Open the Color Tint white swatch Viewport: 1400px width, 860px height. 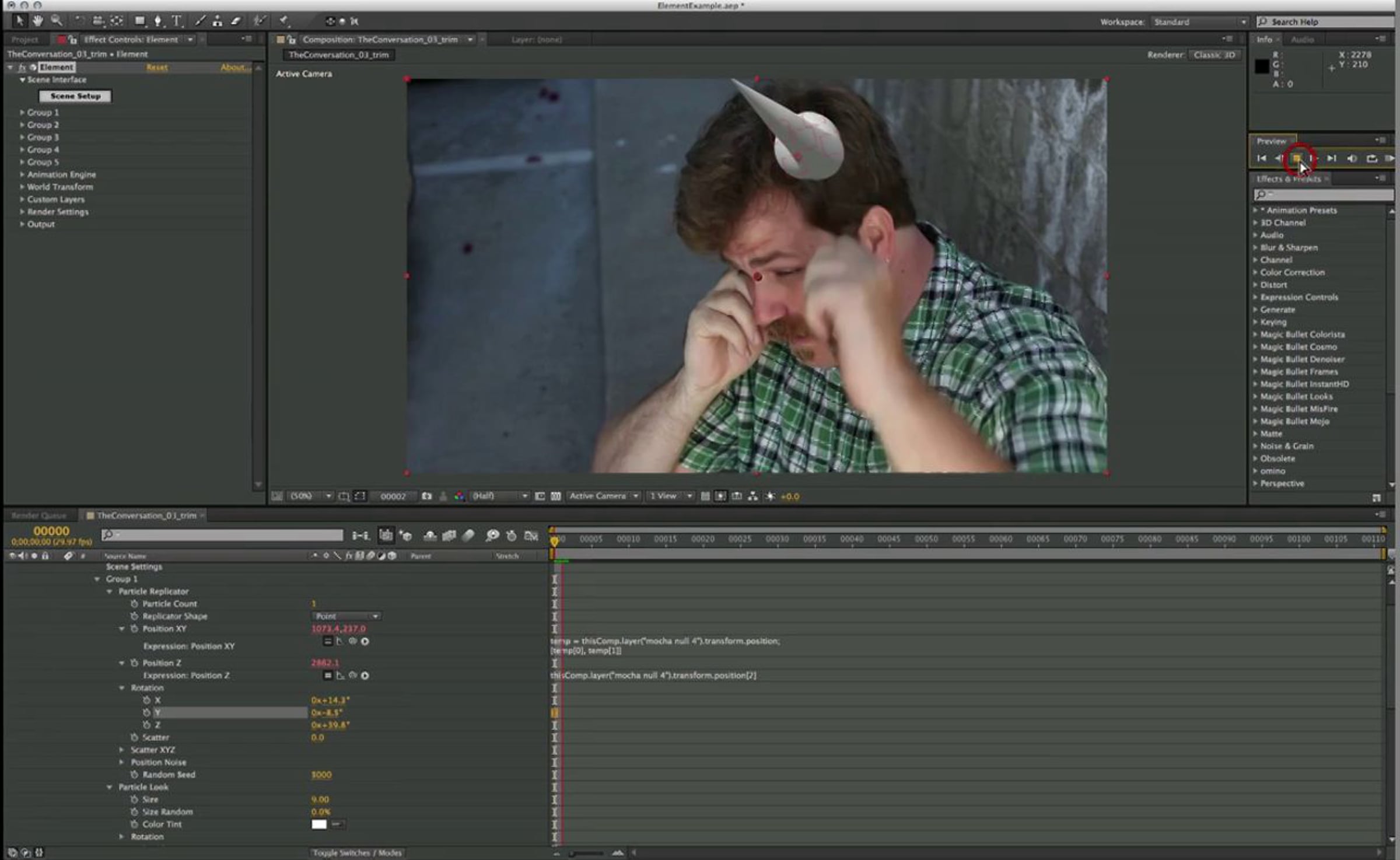click(x=319, y=824)
